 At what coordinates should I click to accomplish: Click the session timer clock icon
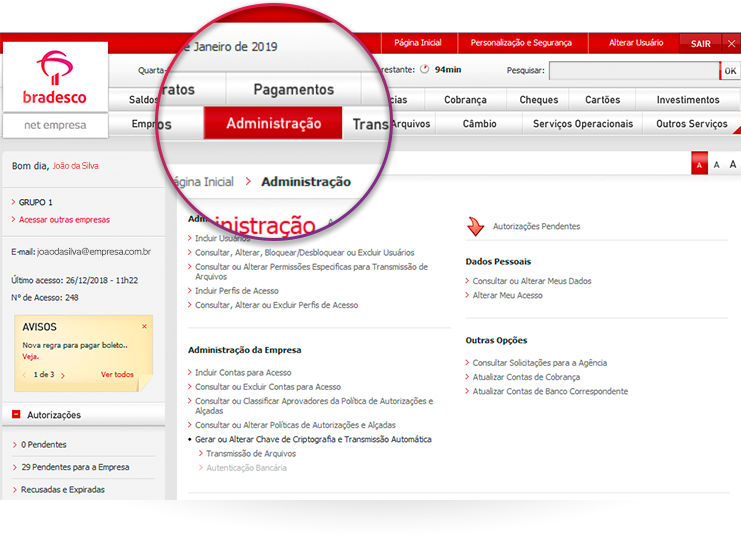click(424, 69)
